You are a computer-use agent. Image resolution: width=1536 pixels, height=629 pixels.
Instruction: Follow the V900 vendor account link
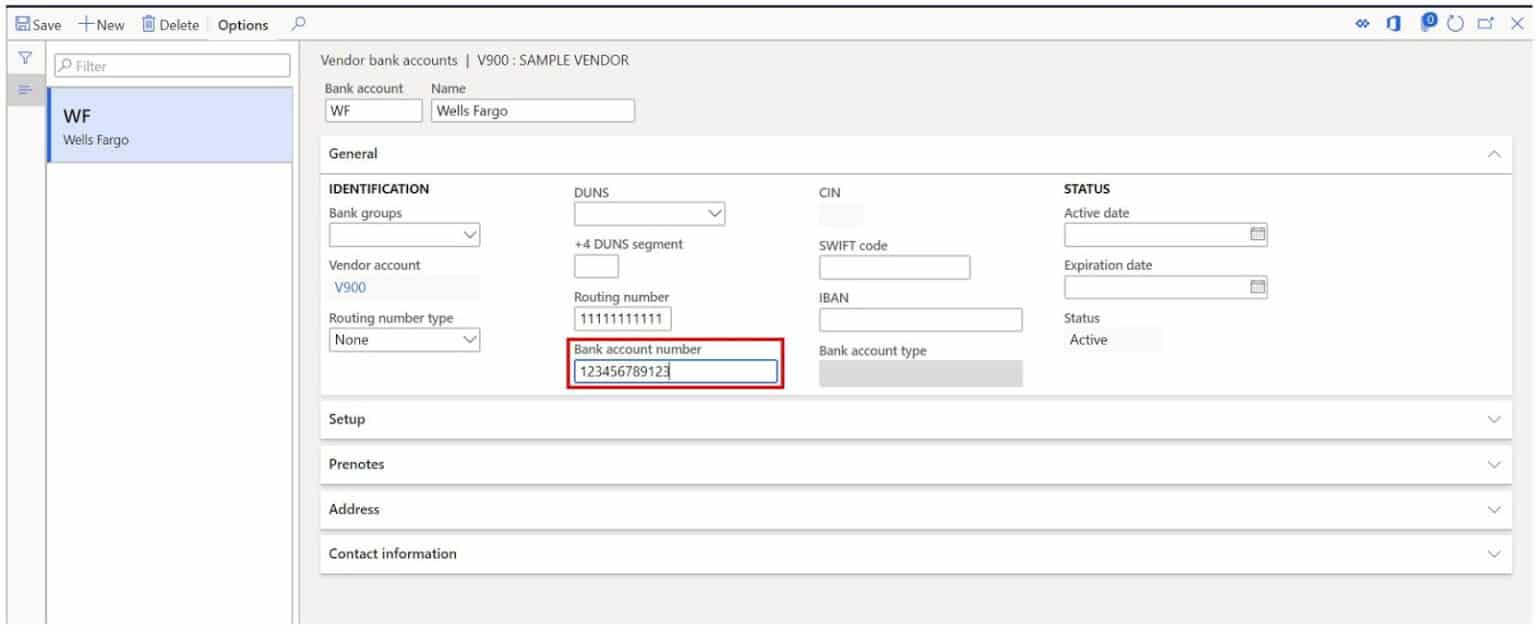tap(347, 285)
